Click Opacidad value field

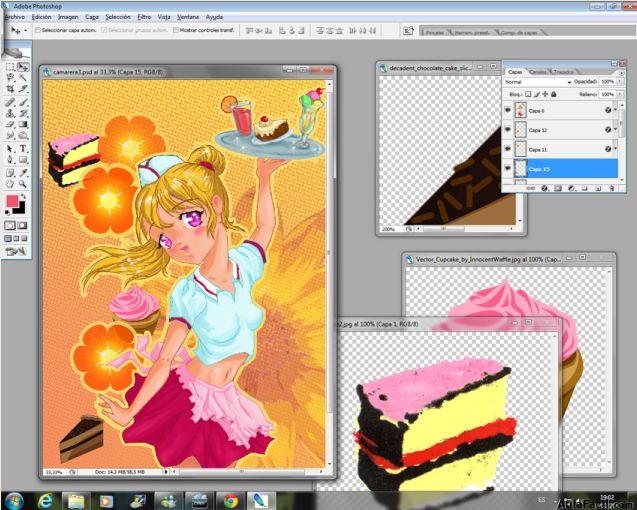click(x=608, y=82)
